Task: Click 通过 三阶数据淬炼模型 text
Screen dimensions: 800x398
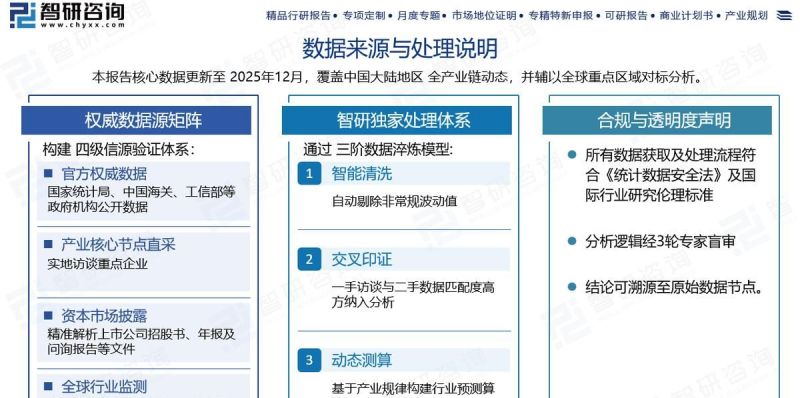Action: point(378,150)
